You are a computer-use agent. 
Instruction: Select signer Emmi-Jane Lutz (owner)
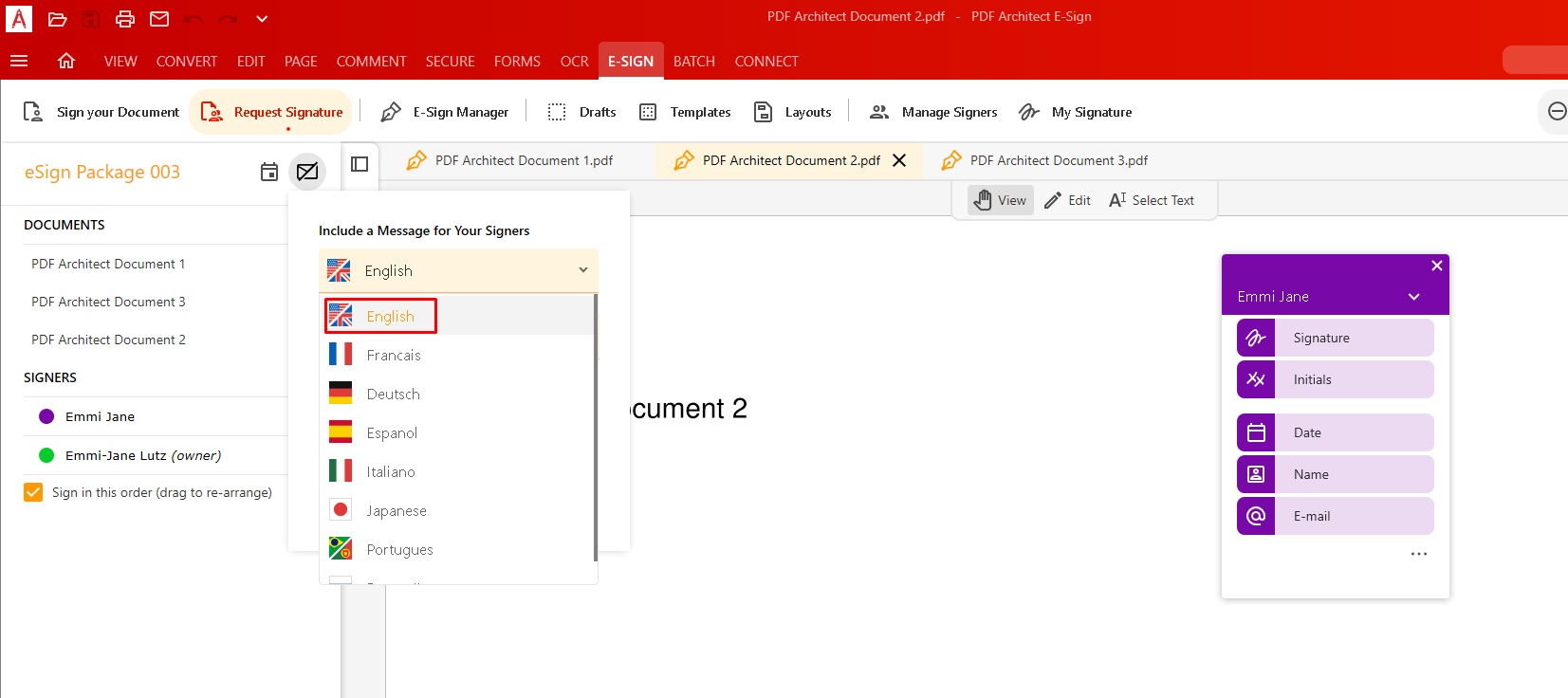tap(143, 455)
